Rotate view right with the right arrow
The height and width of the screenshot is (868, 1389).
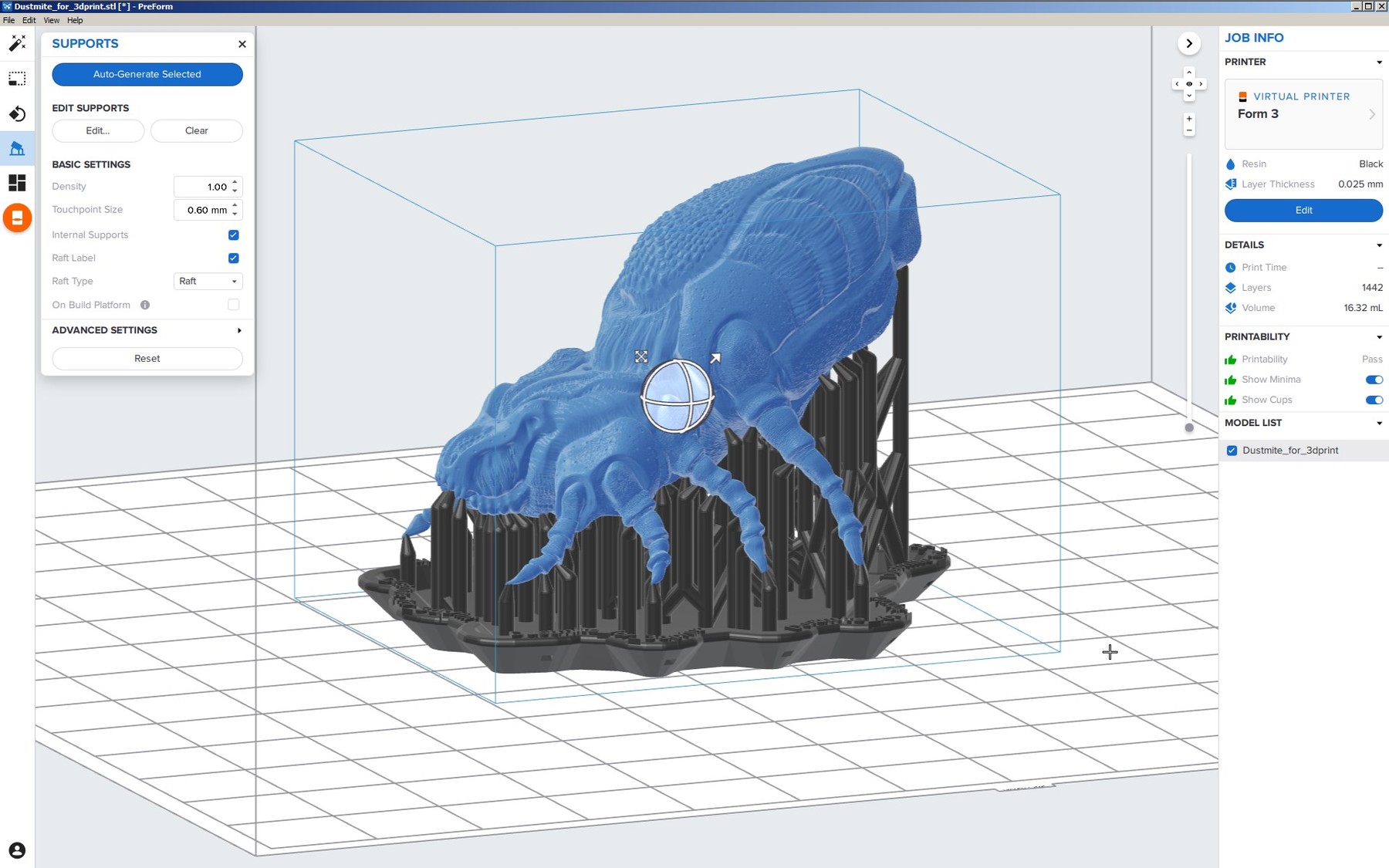1201,84
